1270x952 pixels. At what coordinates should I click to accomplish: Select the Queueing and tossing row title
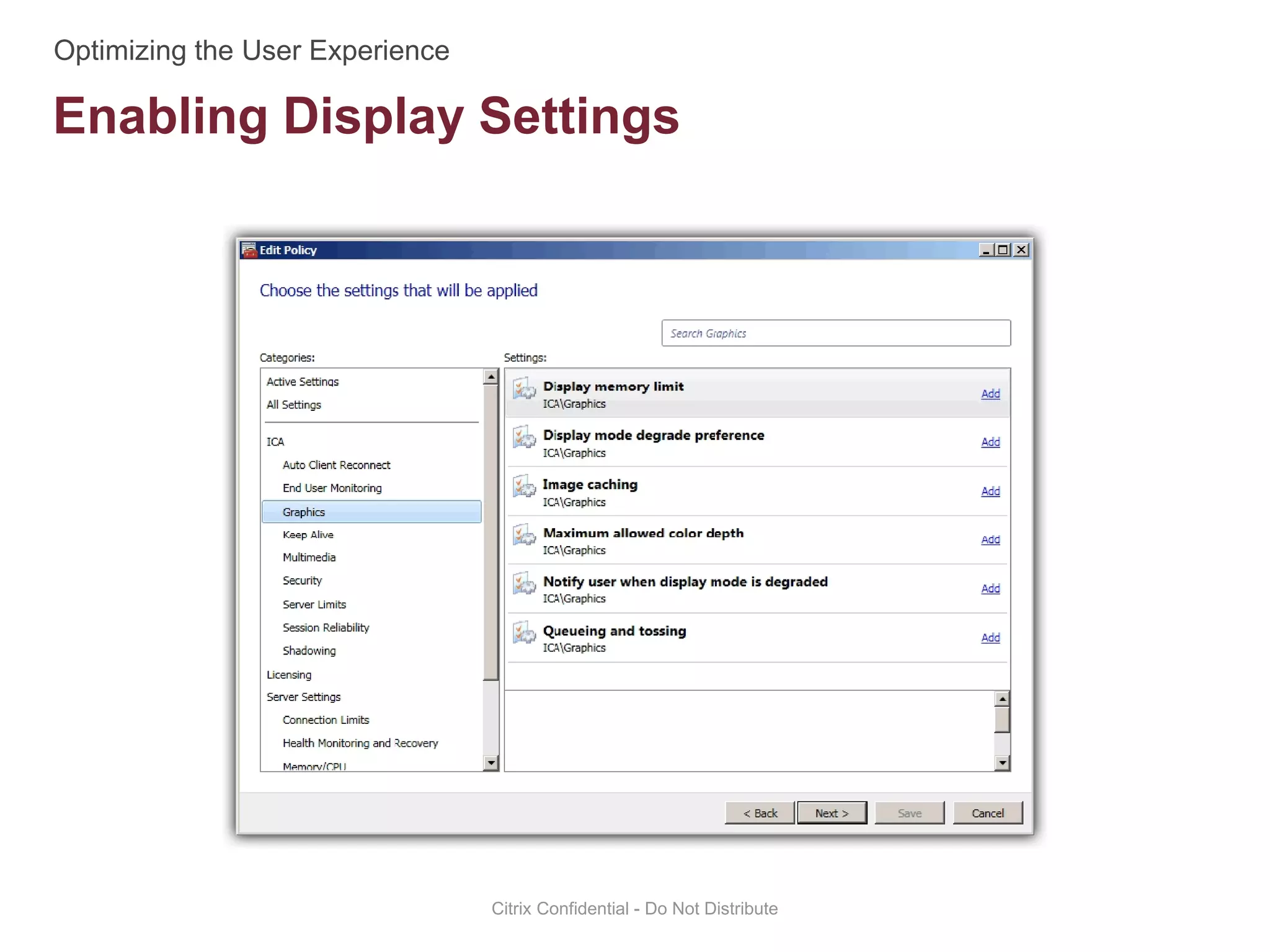[x=615, y=631]
